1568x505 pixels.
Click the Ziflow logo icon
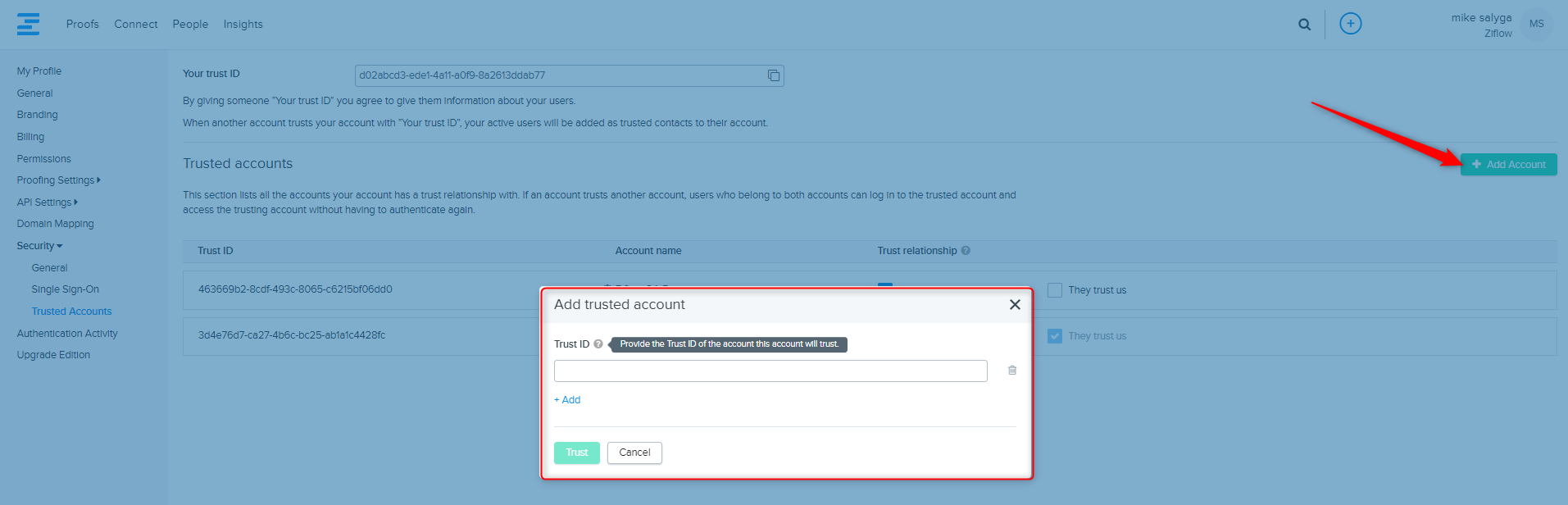[x=28, y=25]
